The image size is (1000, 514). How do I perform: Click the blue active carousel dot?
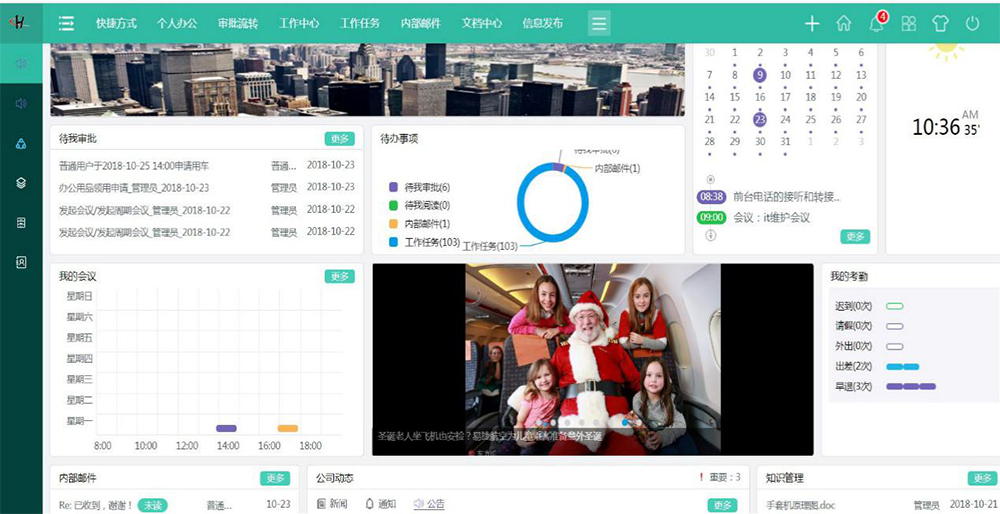(x=625, y=422)
